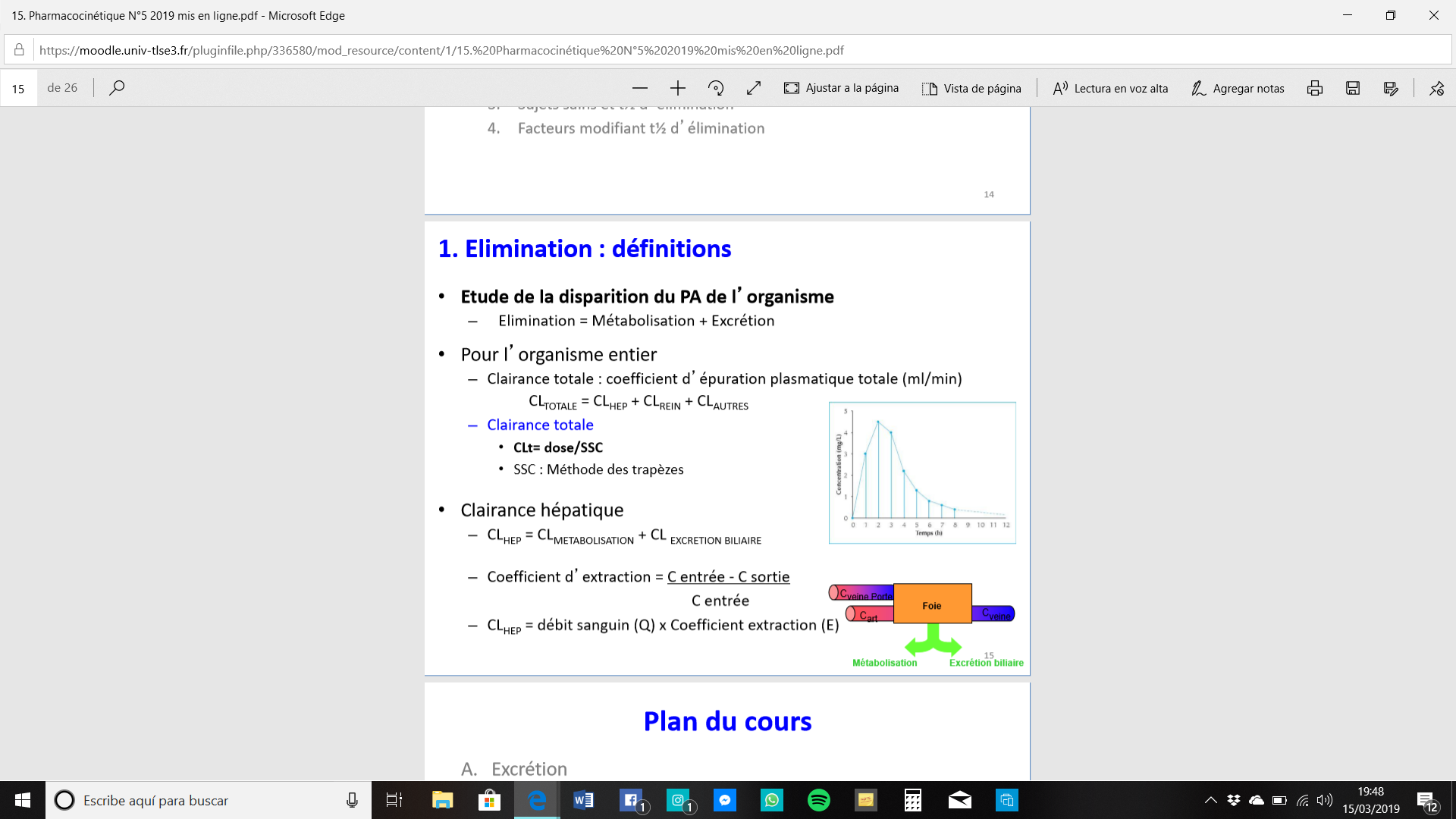Click the browser address bar URL
The height and width of the screenshot is (819, 1456).
(x=441, y=50)
